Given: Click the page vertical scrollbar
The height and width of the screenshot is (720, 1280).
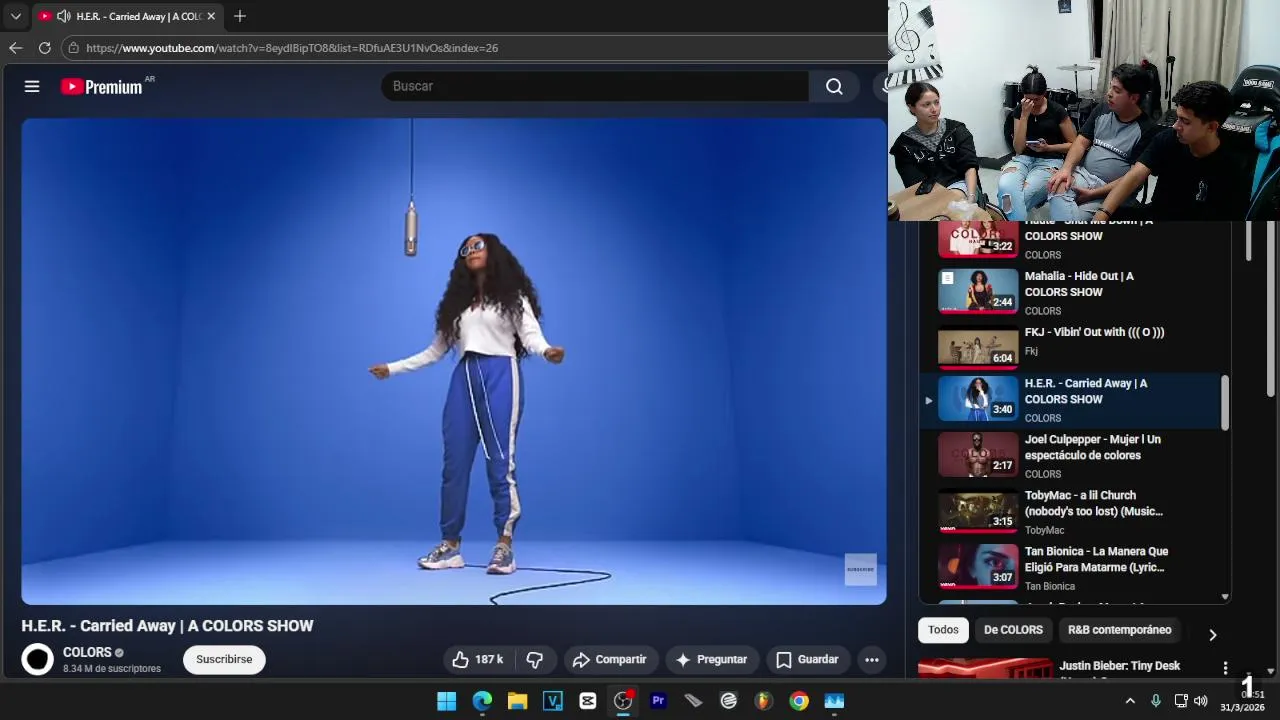Looking at the screenshot, I should pos(1271,309).
